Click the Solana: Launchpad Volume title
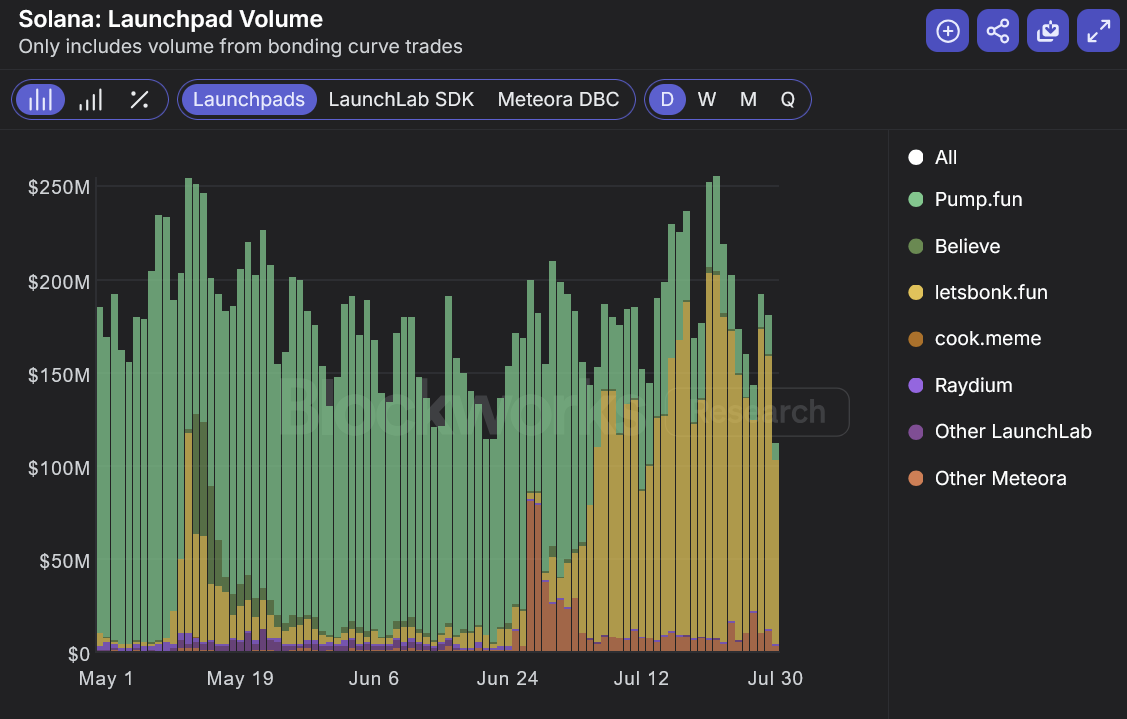Viewport: 1127px width, 719px height. [172, 18]
